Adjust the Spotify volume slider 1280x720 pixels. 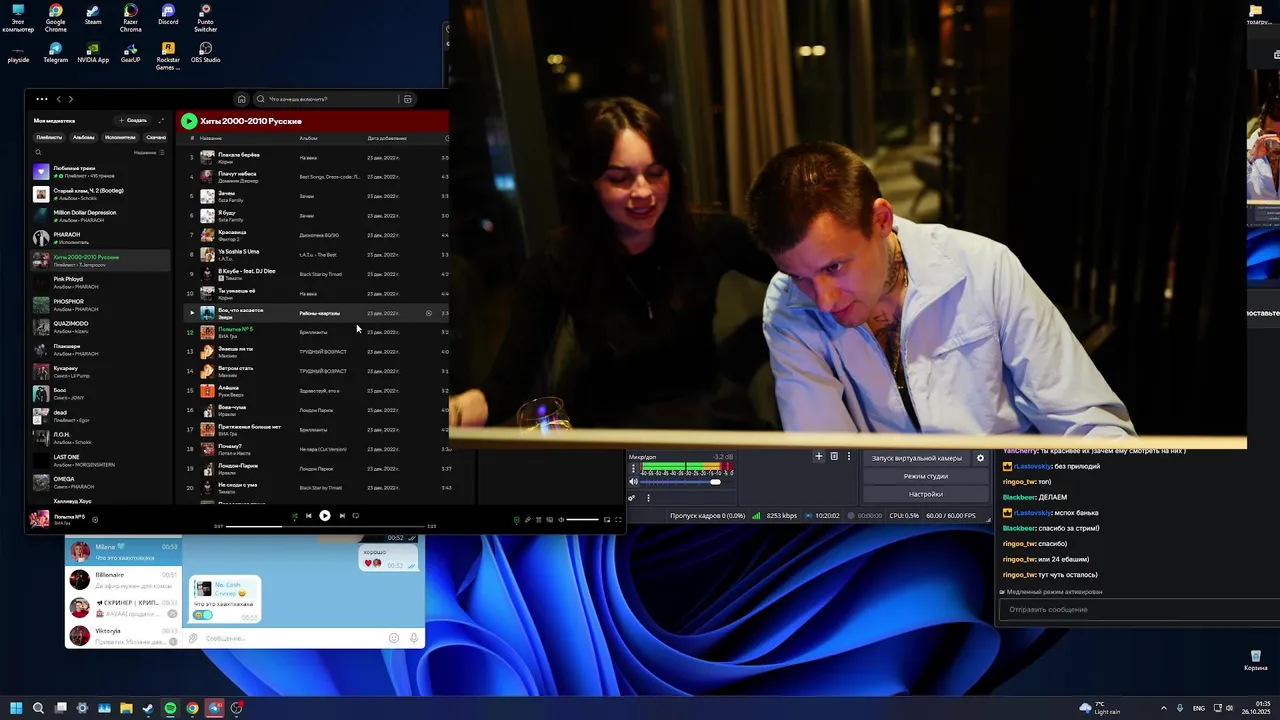(x=582, y=520)
